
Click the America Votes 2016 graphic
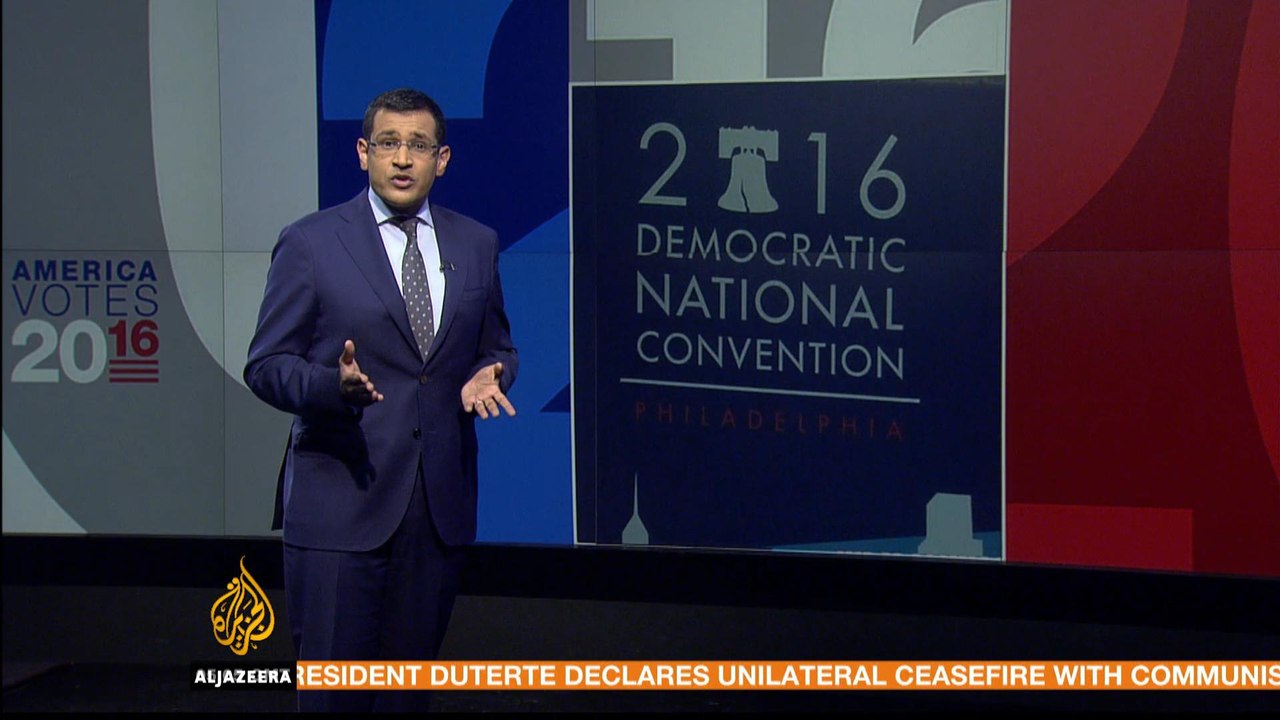(x=85, y=320)
